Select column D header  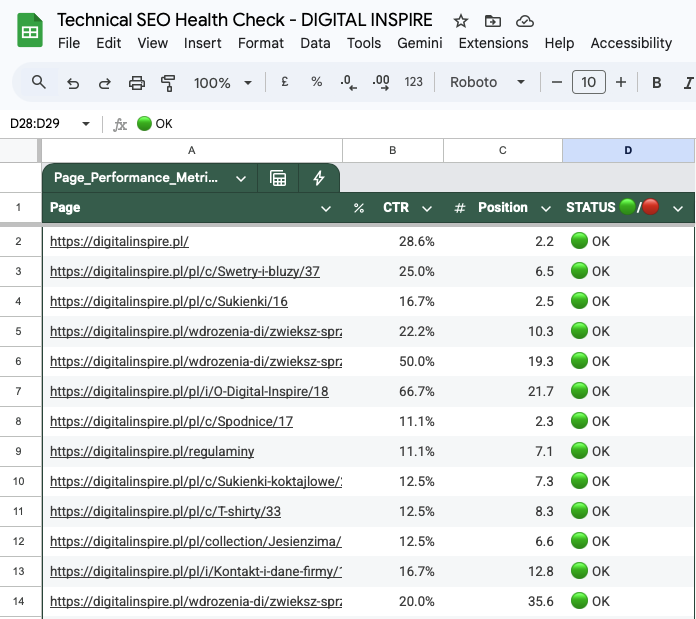click(628, 150)
